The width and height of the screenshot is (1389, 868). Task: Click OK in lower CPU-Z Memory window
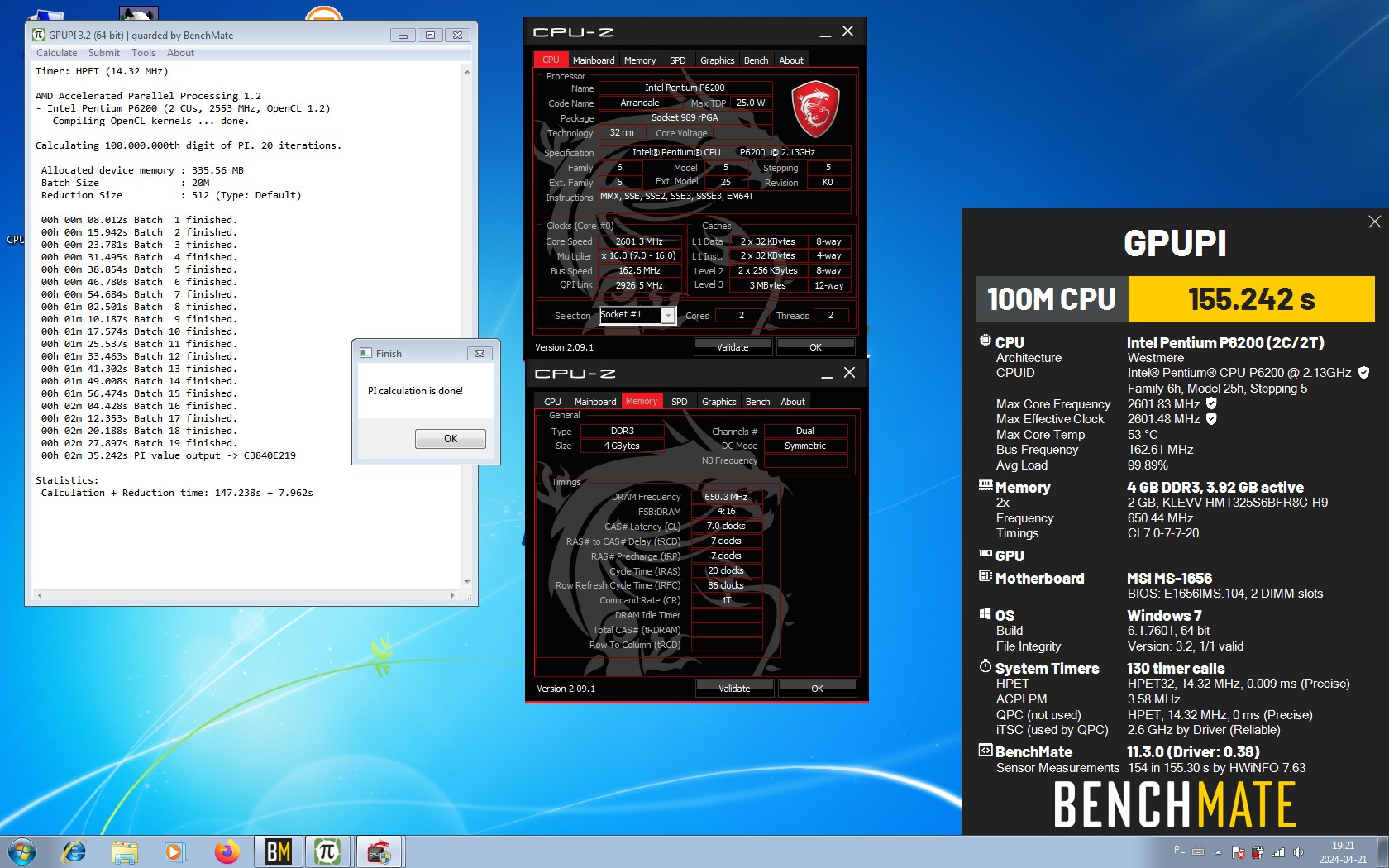(817, 689)
